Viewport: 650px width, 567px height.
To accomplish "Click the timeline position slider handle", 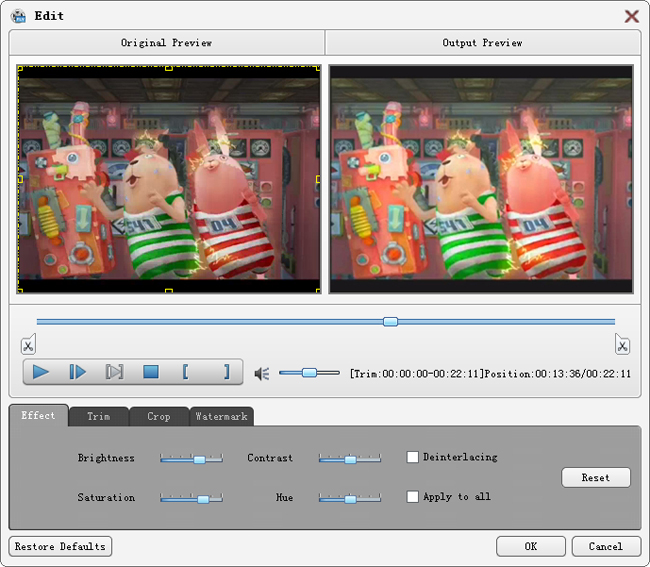I will pos(390,322).
